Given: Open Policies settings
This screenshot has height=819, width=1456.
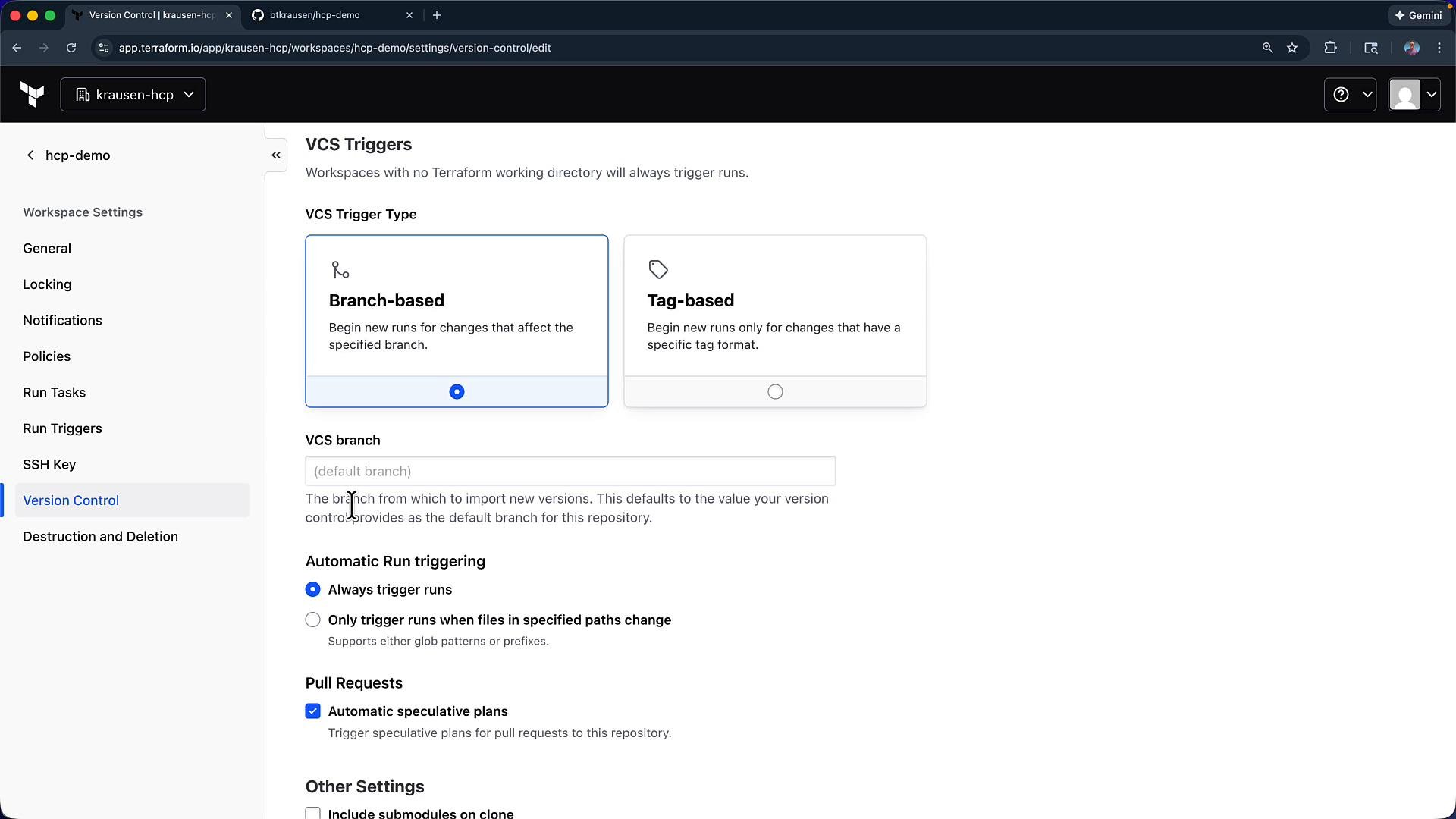Looking at the screenshot, I should (46, 356).
